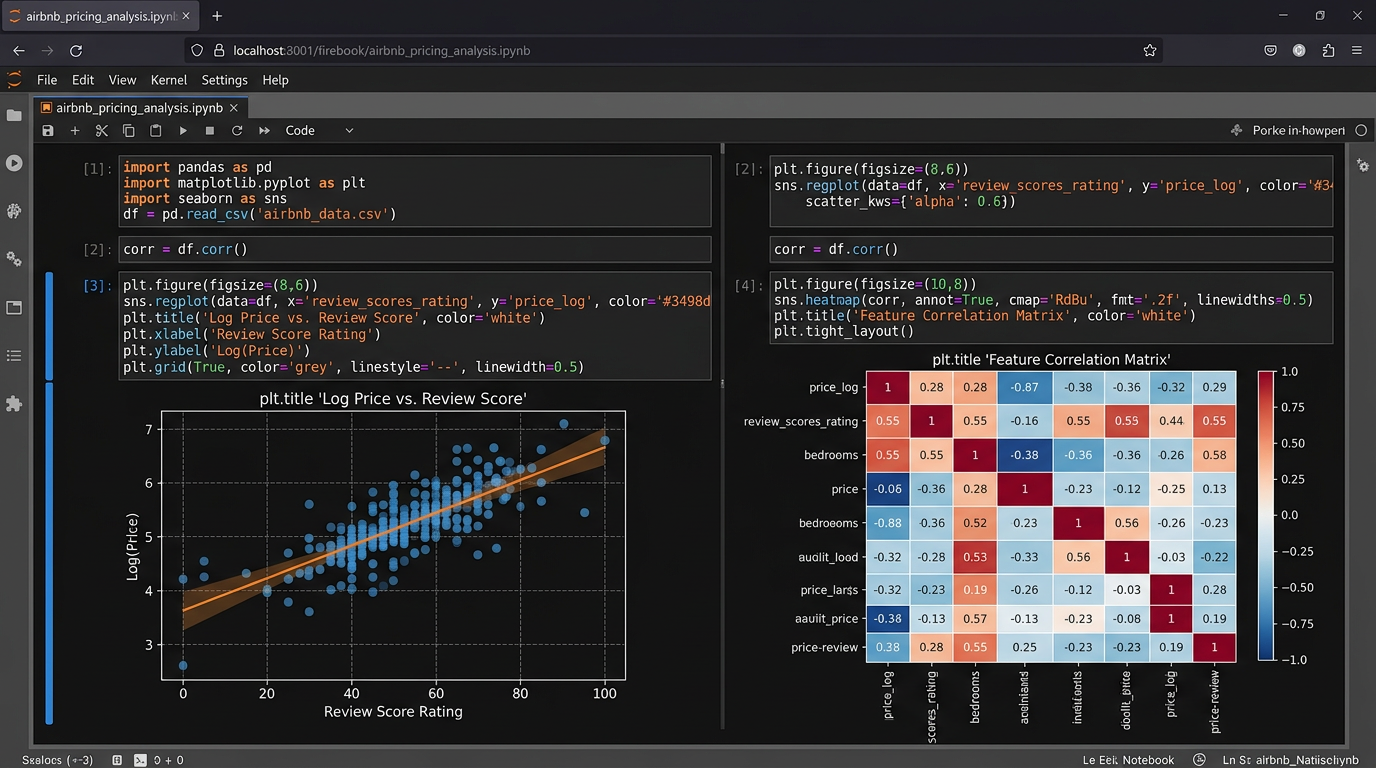Image resolution: width=1376 pixels, height=768 pixels.
Task: Save the notebook using the toolbar disk icon
Action: coord(48,131)
